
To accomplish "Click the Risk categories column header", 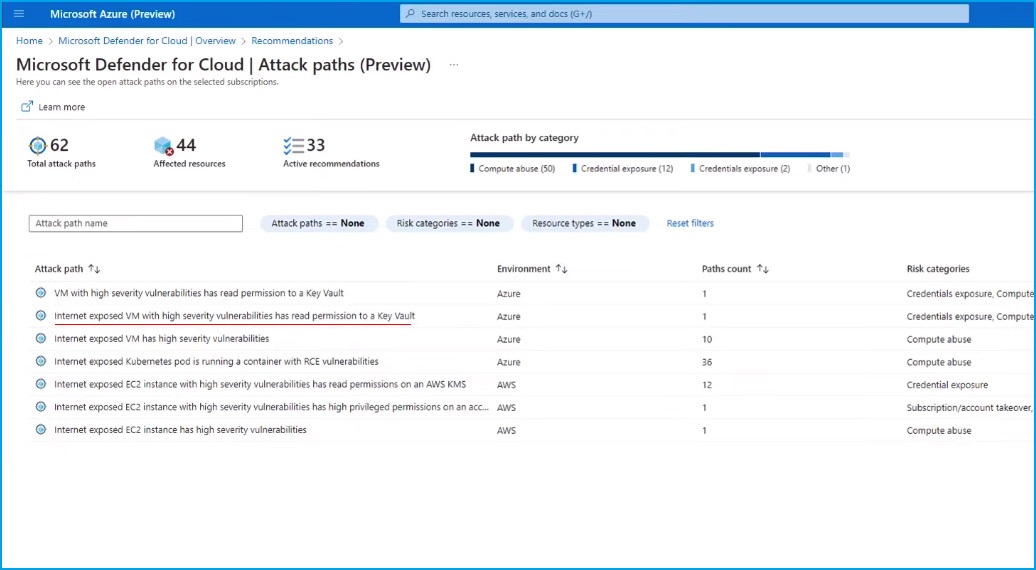I will pyautogui.click(x=938, y=269).
